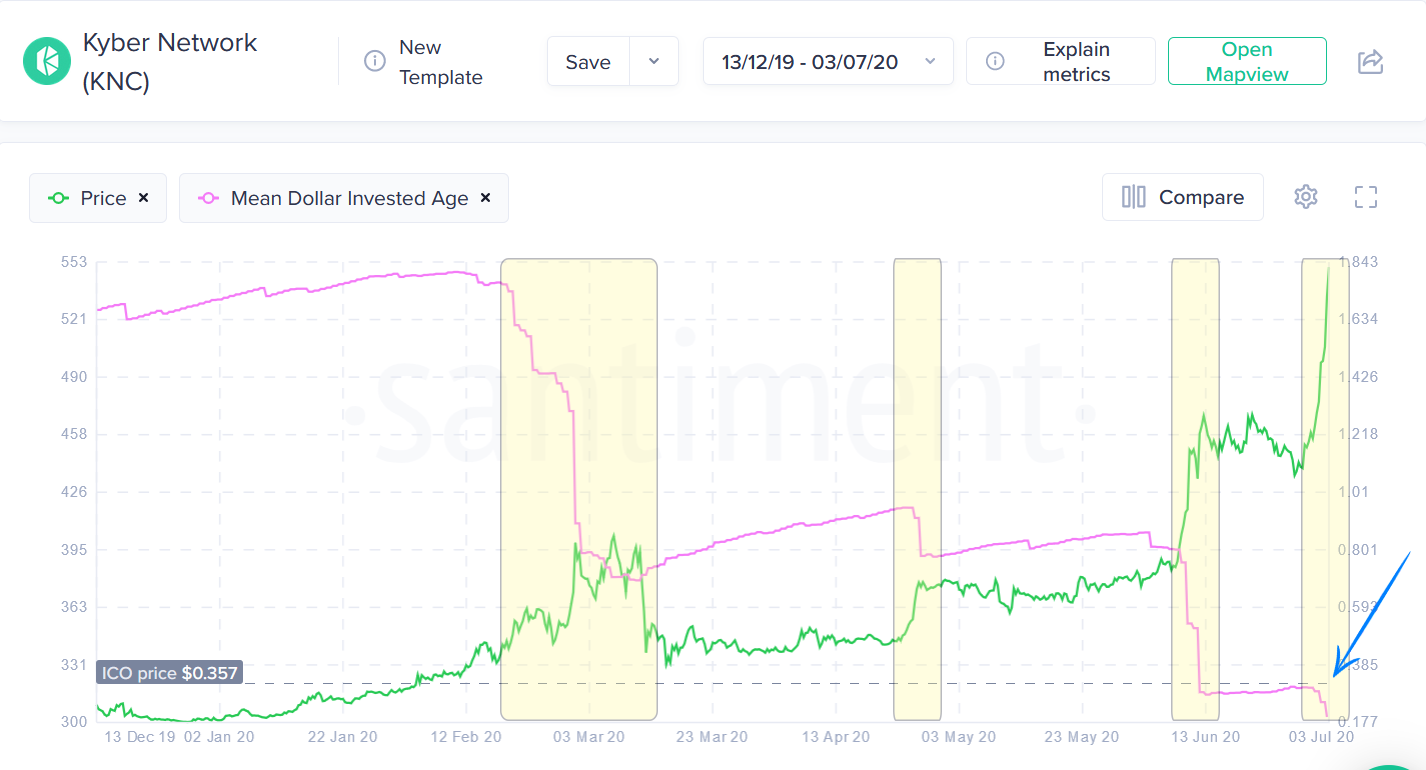Image resolution: width=1426 pixels, height=770 pixels.
Task: Click the 1.843 right axis value
Action: point(1359,262)
